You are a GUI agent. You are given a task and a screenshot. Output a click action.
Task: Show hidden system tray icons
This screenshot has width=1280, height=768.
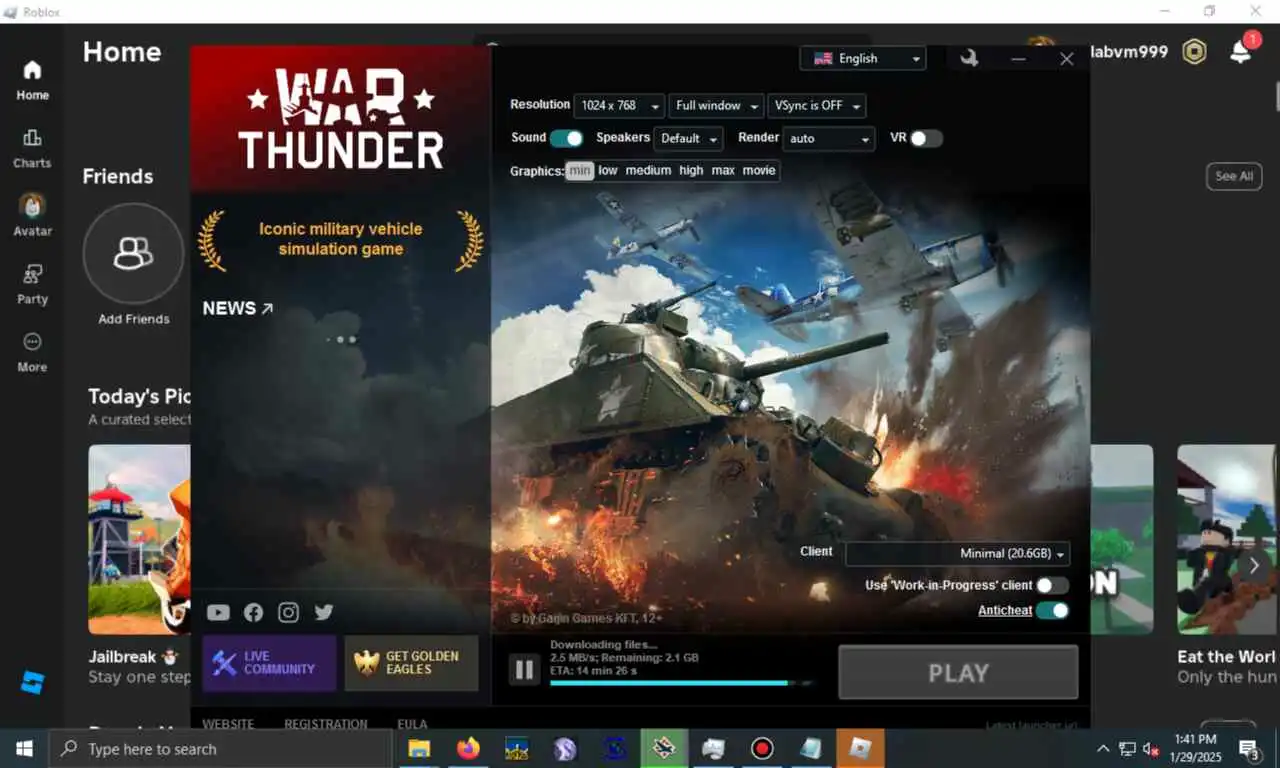(1103, 749)
